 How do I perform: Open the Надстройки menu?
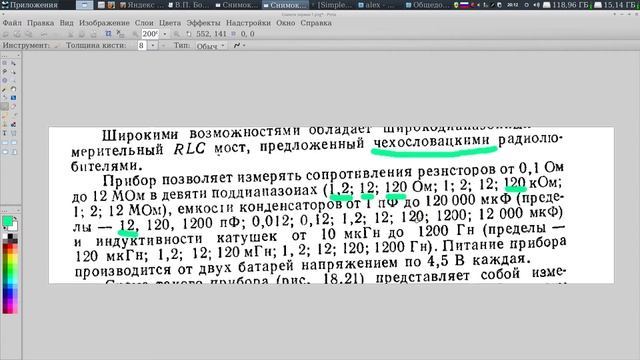(x=248, y=23)
